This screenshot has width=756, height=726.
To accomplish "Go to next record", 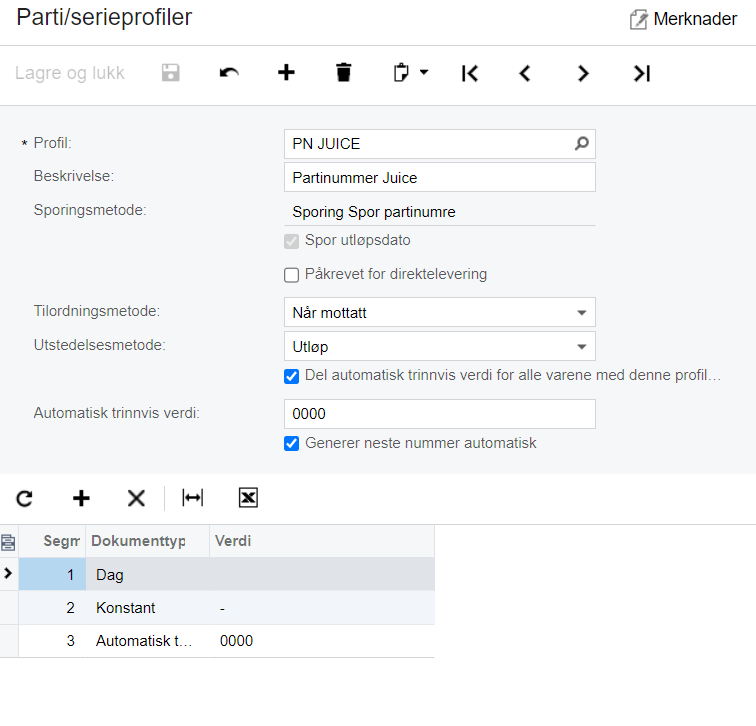I will pyautogui.click(x=583, y=73).
